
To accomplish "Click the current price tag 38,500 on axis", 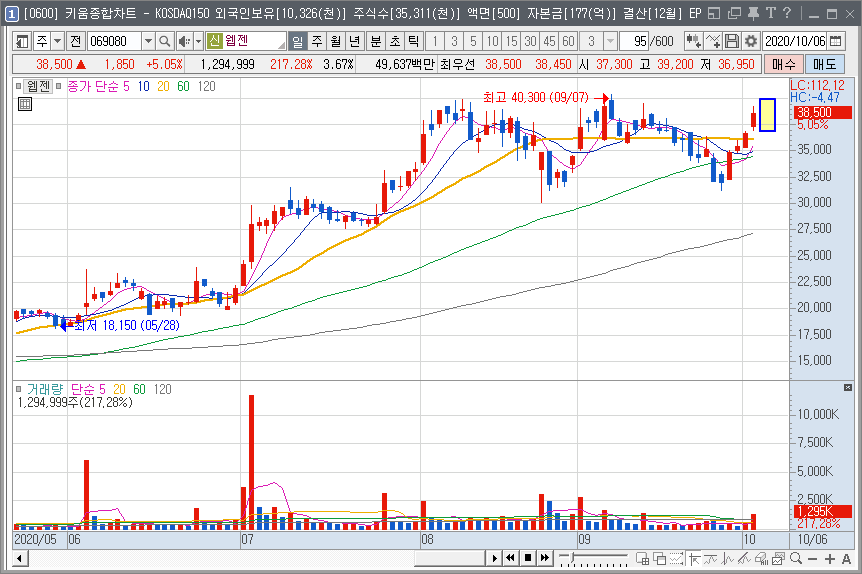I will [822, 113].
